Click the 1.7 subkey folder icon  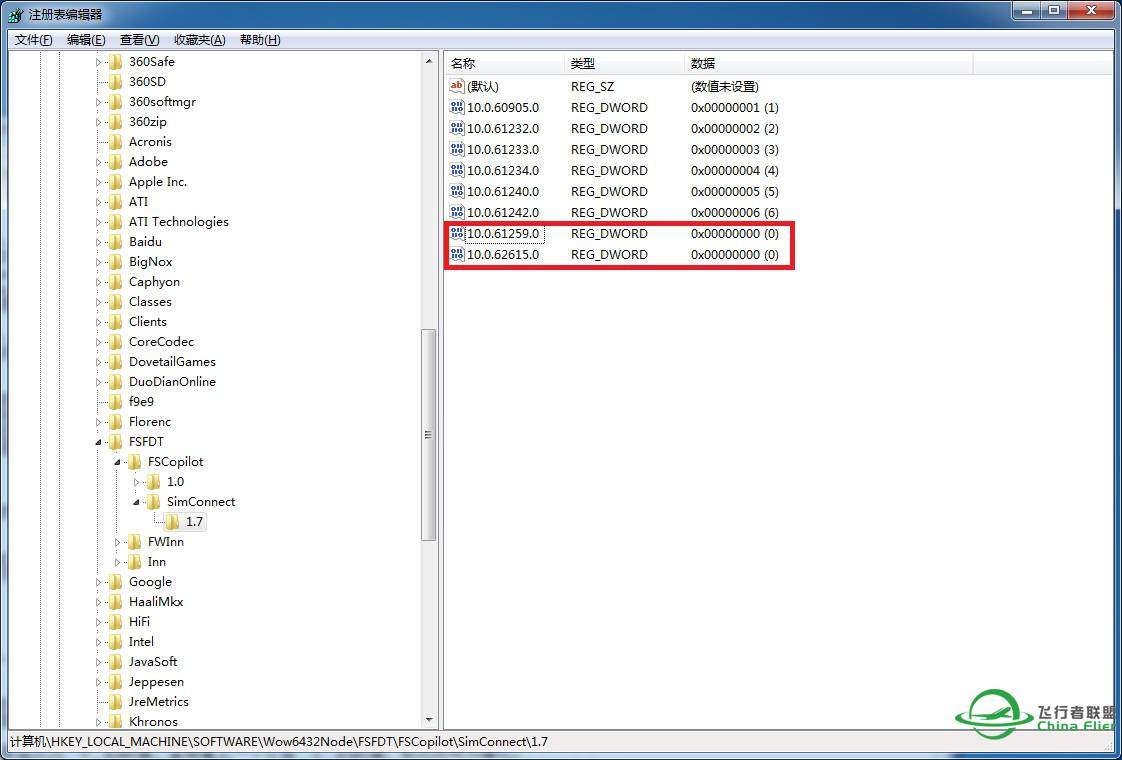tap(172, 522)
